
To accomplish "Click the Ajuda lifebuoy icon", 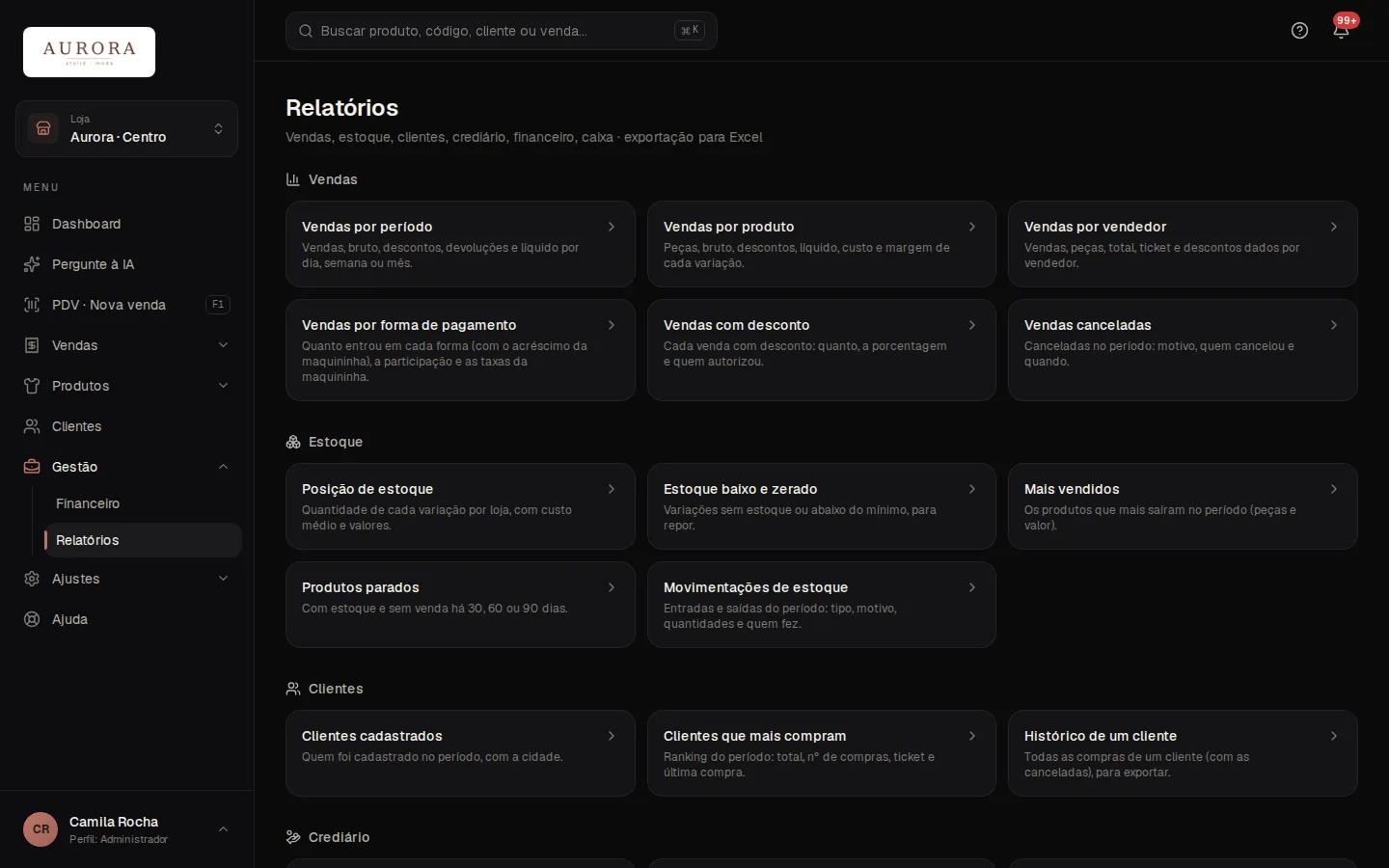I will [32, 619].
